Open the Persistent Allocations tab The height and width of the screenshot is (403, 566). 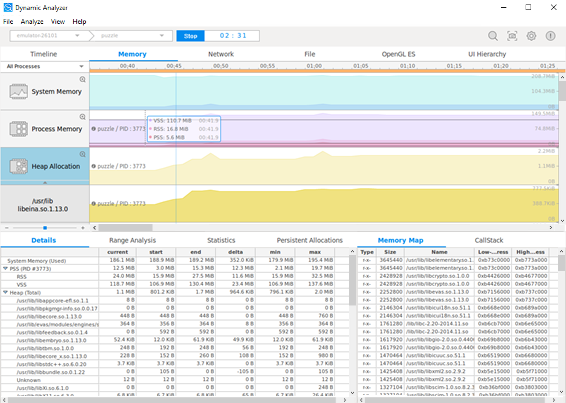(310, 240)
